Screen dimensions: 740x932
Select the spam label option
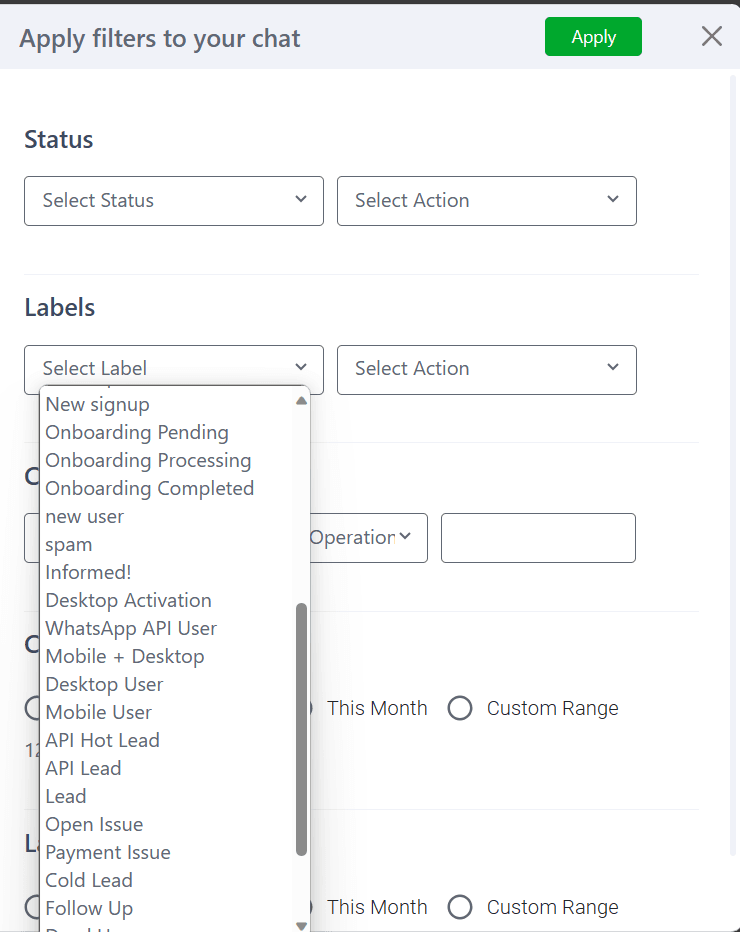coord(69,545)
